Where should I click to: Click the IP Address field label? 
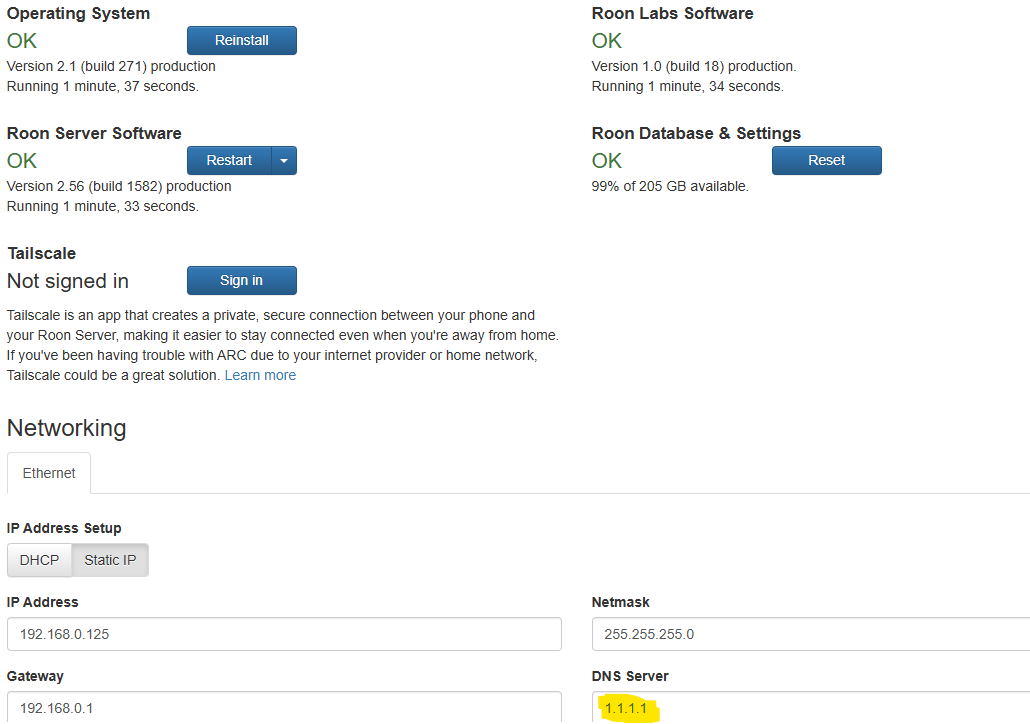[x=43, y=602]
